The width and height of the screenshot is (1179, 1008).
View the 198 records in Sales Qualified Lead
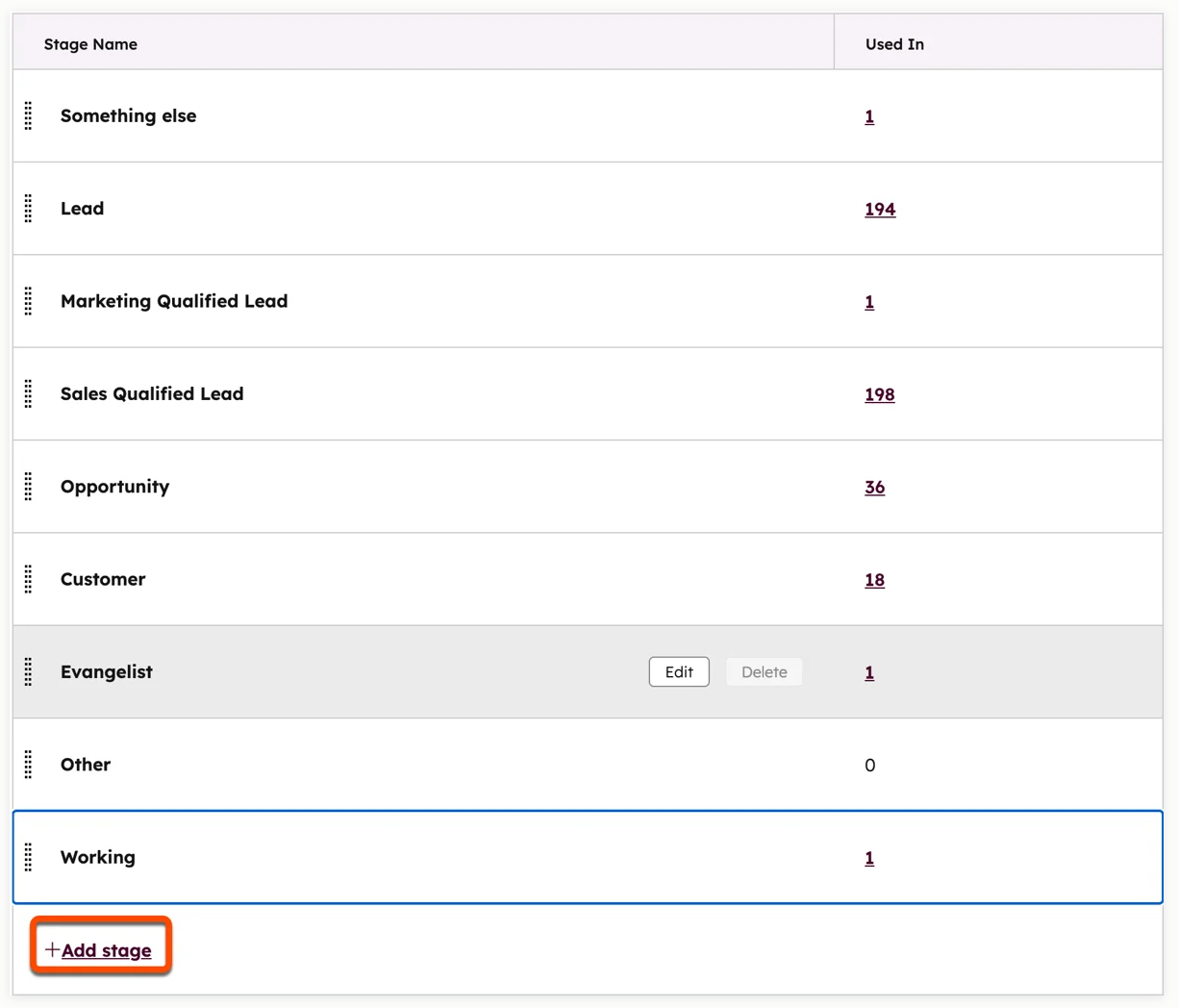879,394
